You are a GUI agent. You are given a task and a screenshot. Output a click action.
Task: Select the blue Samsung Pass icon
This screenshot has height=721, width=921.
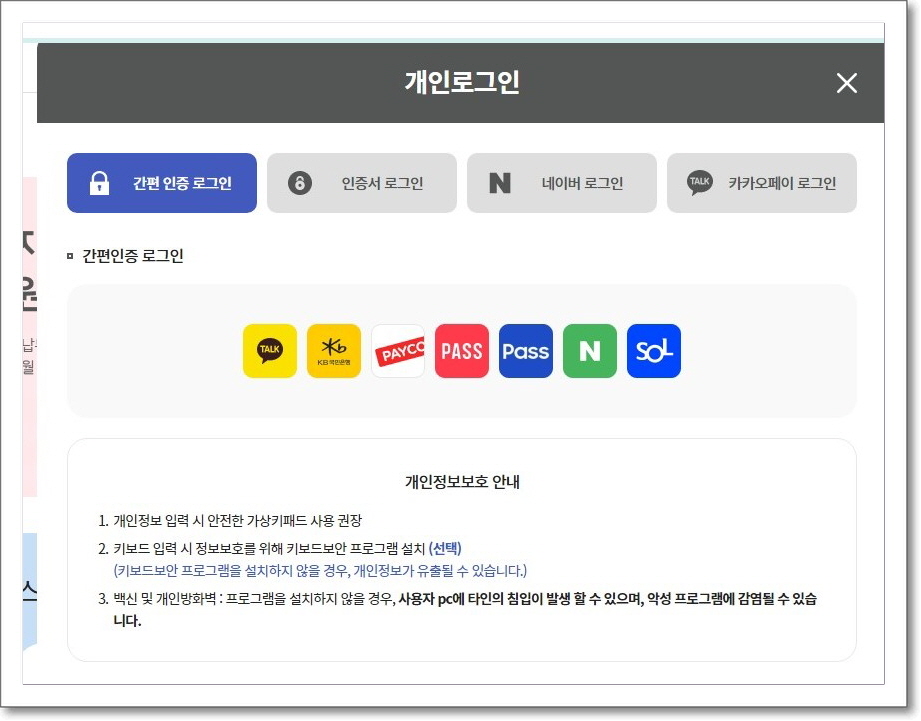[526, 351]
